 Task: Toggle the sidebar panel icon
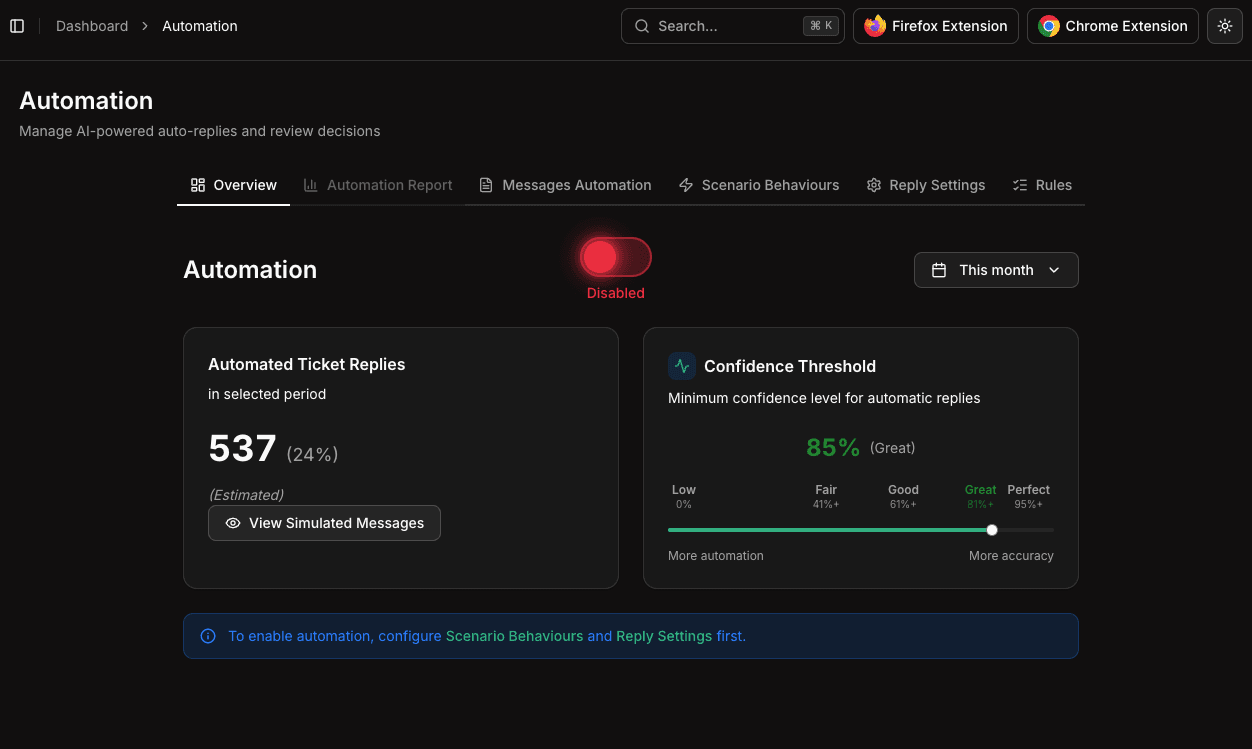(x=17, y=26)
